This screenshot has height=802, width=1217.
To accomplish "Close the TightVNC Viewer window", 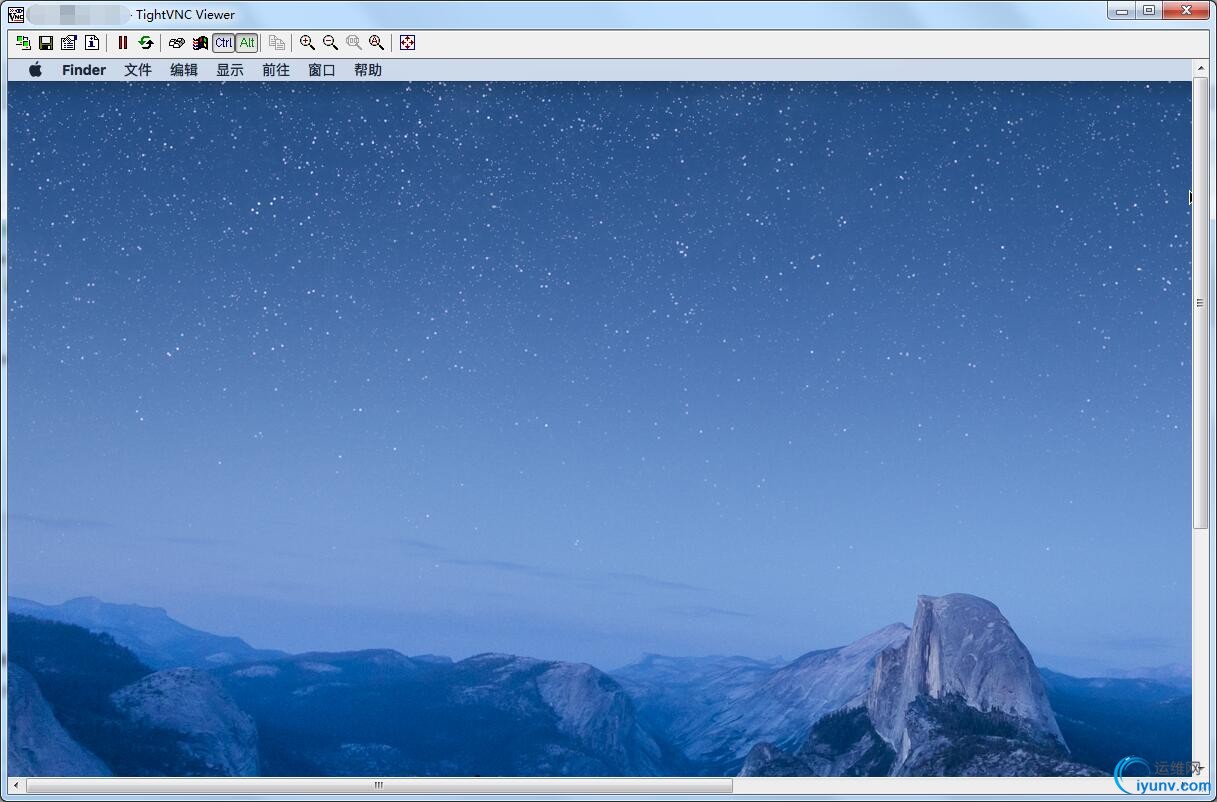I will click(x=1186, y=11).
